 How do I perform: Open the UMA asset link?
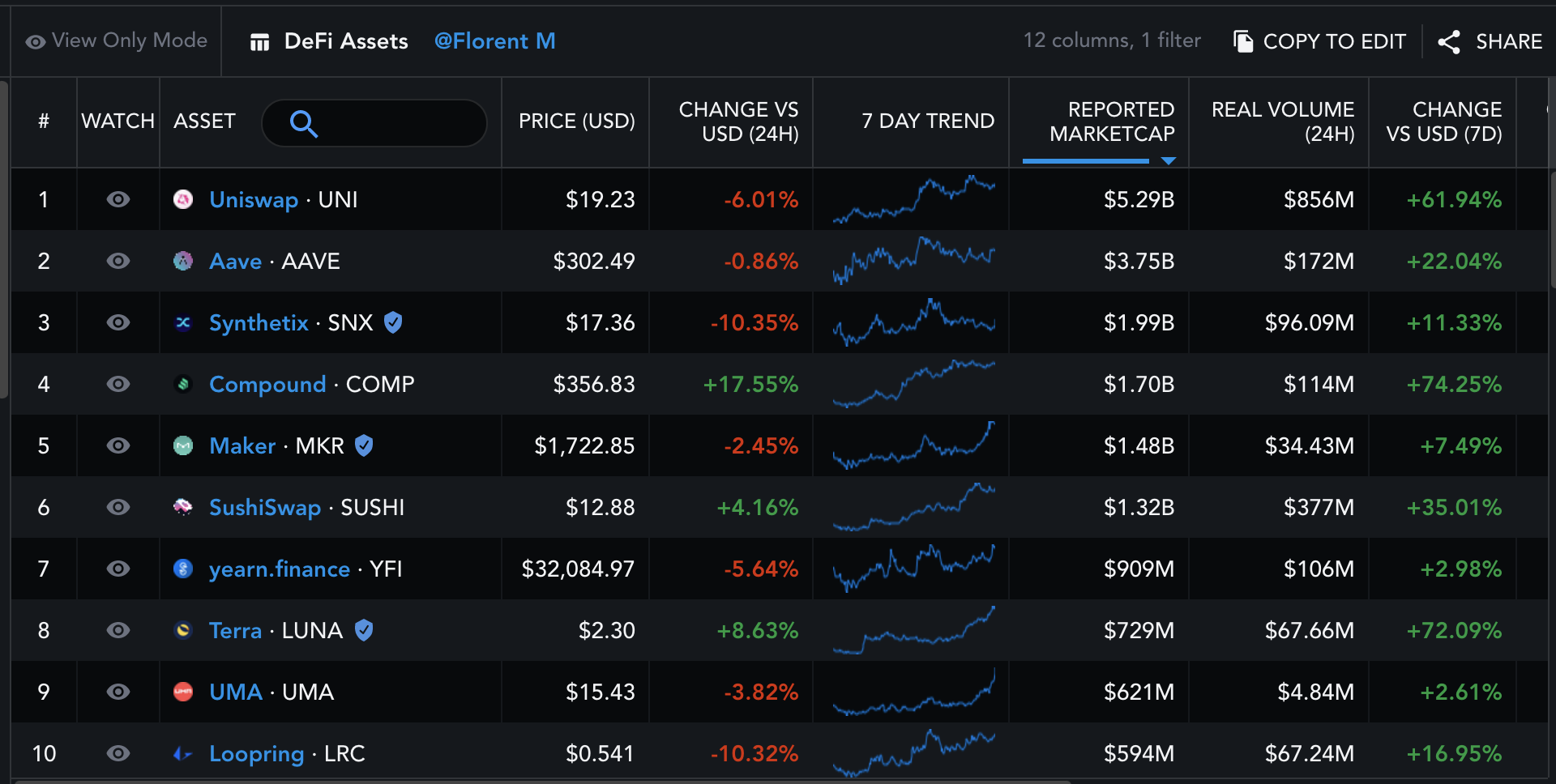pyautogui.click(x=236, y=692)
